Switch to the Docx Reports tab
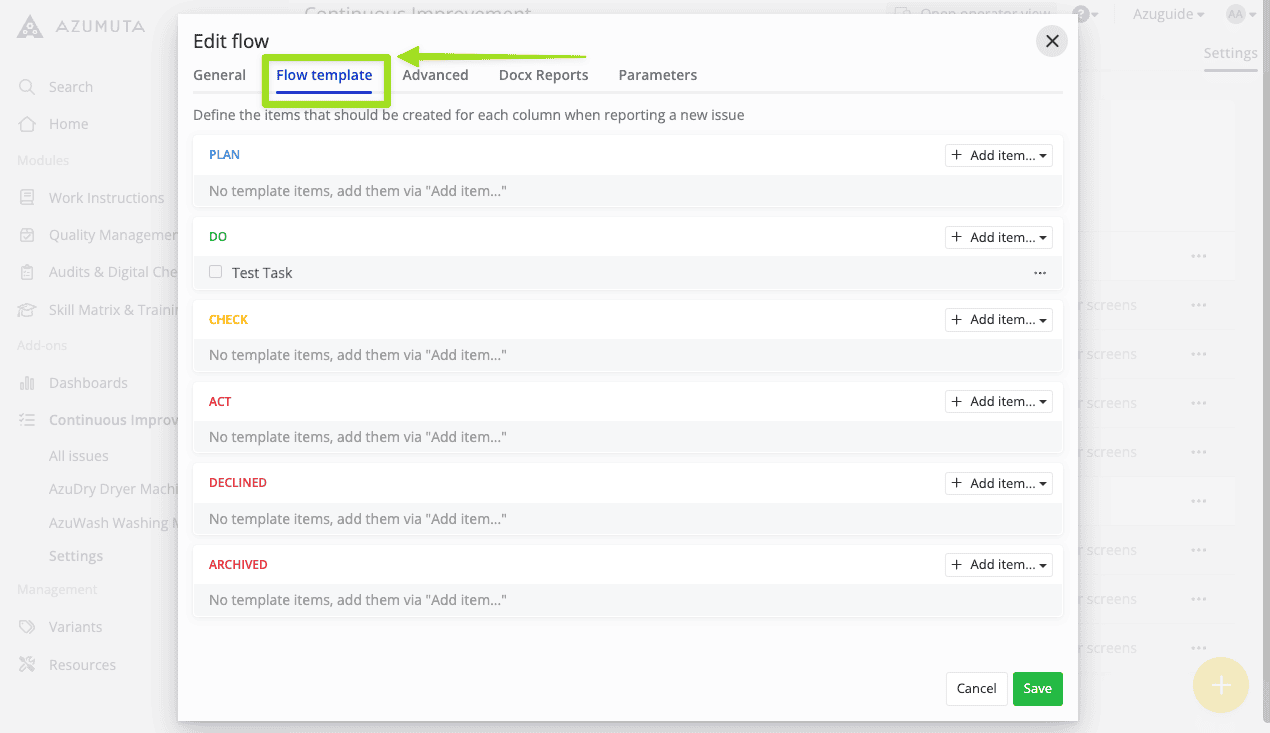 [x=543, y=75]
